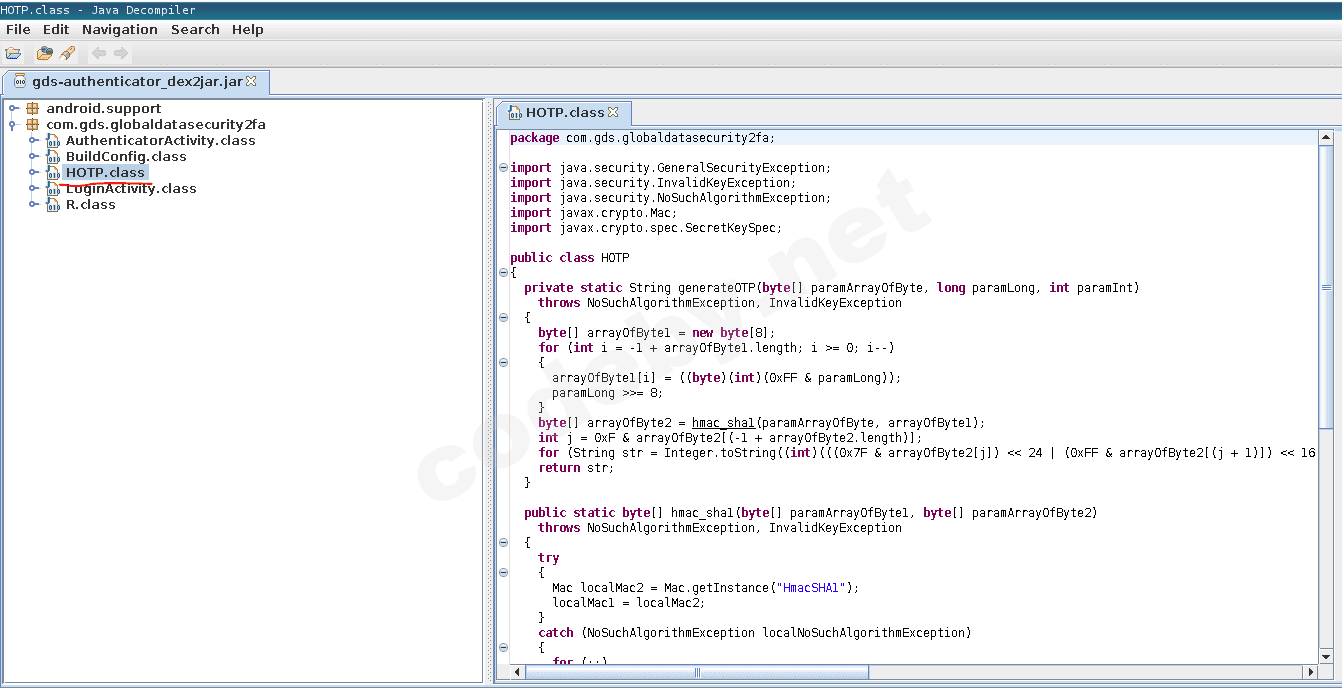Expand the AuthenticatorActivity.class node
This screenshot has height=688, width=1342.
(x=33, y=140)
